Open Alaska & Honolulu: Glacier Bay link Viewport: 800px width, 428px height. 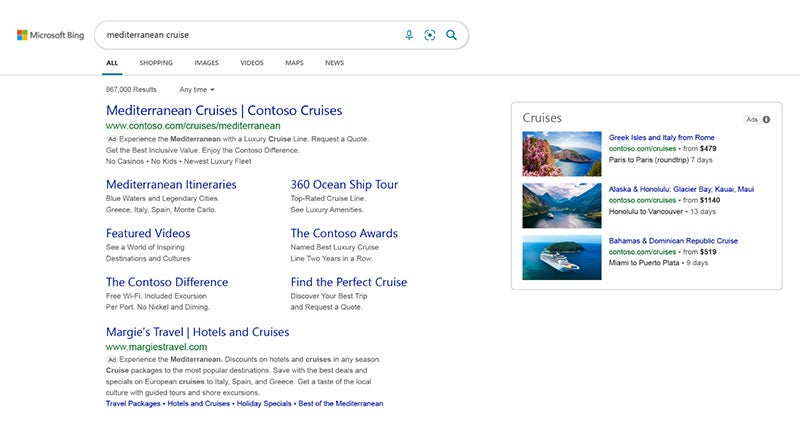tap(681, 189)
